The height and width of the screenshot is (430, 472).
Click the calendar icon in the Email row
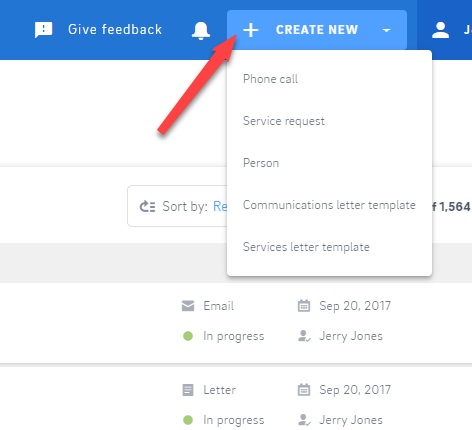[x=304, y=306]
